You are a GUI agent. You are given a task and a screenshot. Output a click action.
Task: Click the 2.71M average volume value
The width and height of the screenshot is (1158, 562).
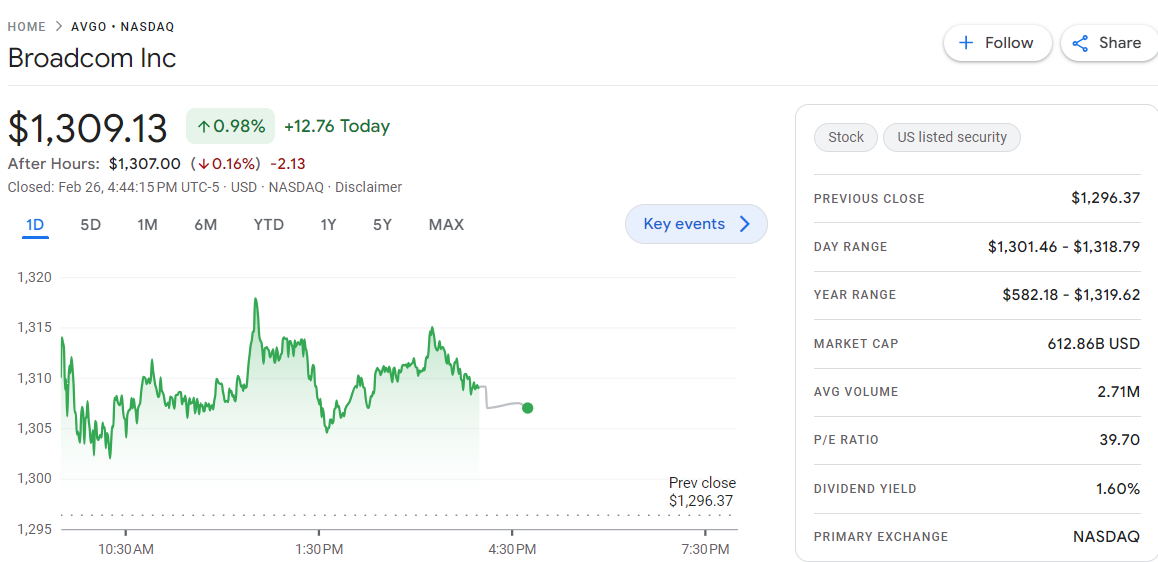point(1119,391)
